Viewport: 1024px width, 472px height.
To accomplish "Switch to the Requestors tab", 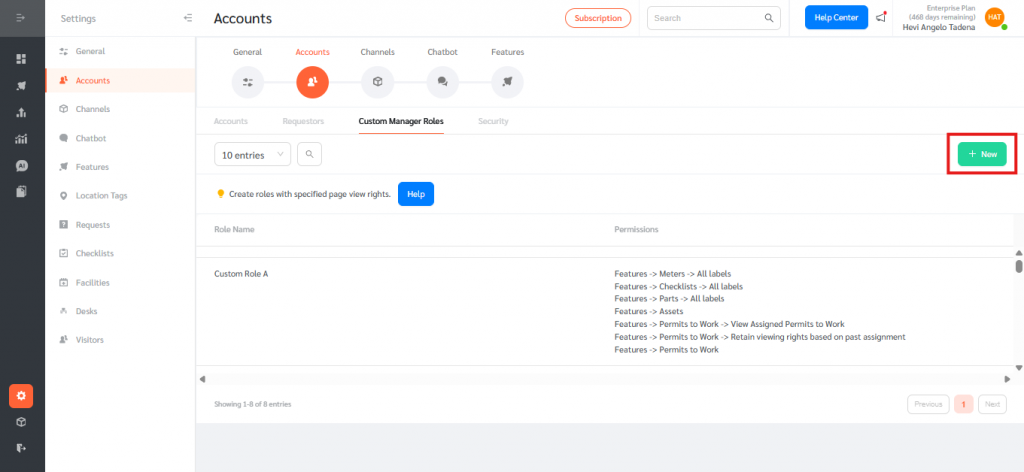I will click(302, 121).
